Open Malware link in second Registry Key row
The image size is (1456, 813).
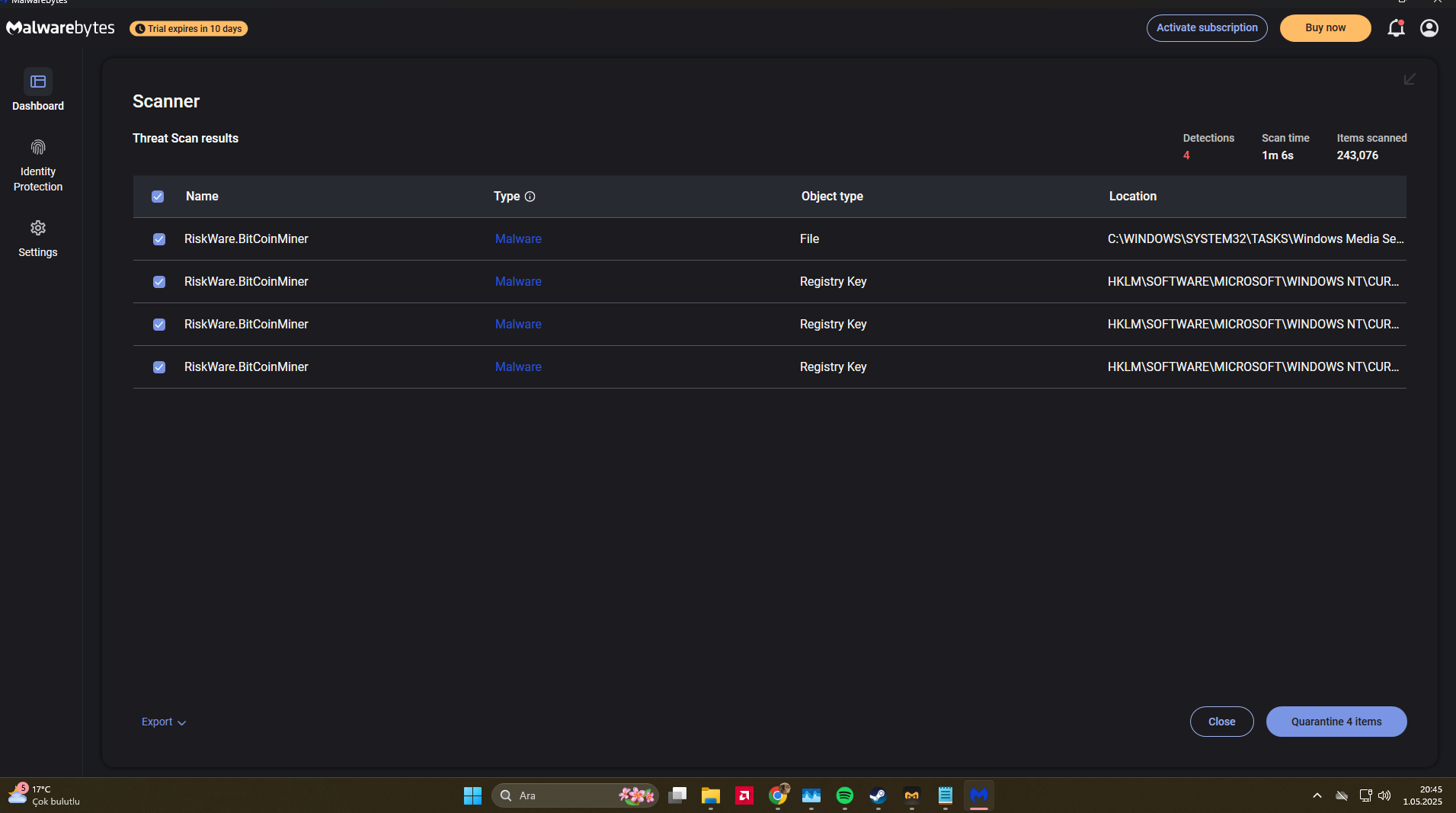tap(518, 325)
